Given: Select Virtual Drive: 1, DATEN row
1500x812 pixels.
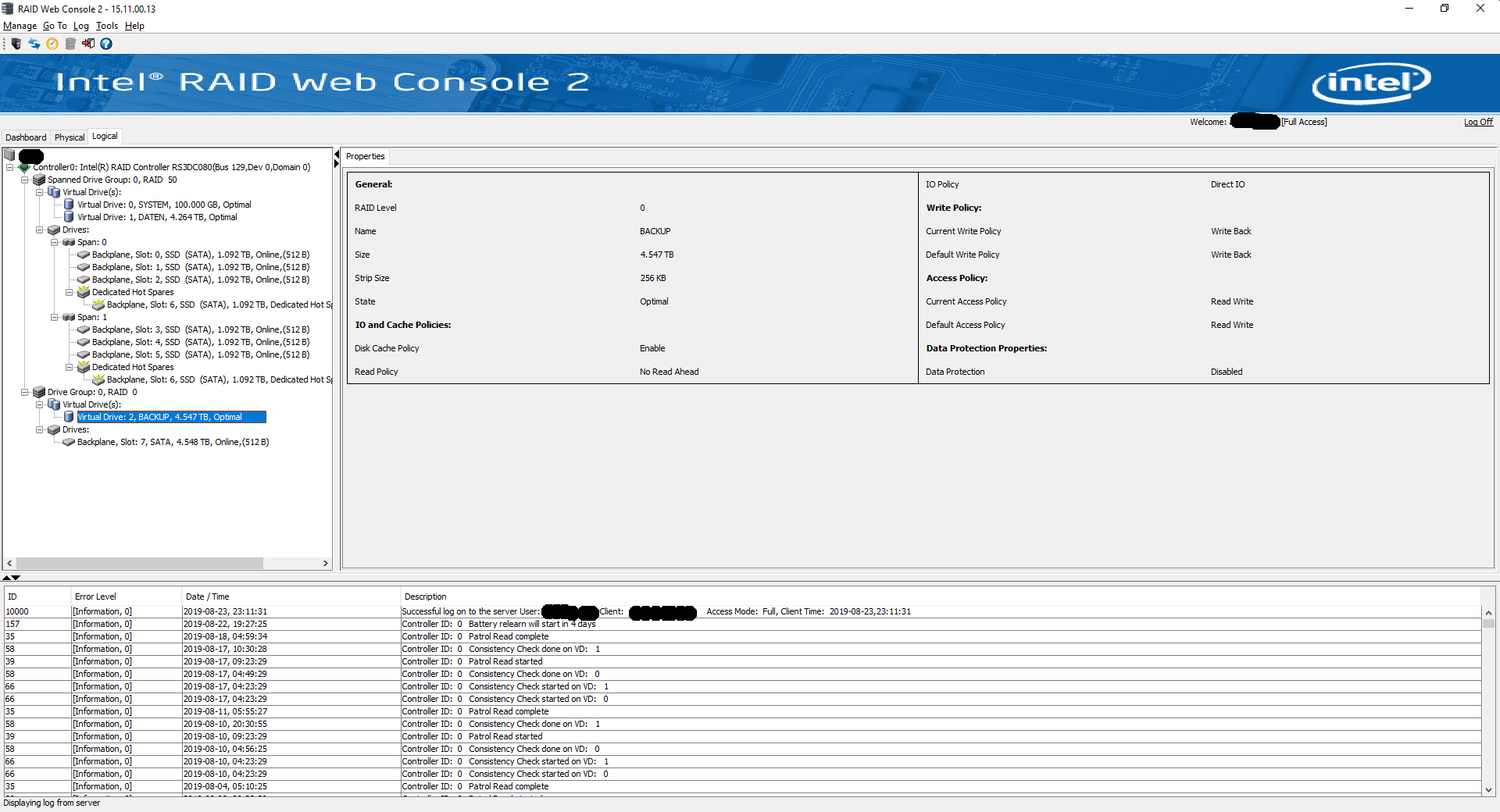Looking at the screenshot, I should pos(157,217).
